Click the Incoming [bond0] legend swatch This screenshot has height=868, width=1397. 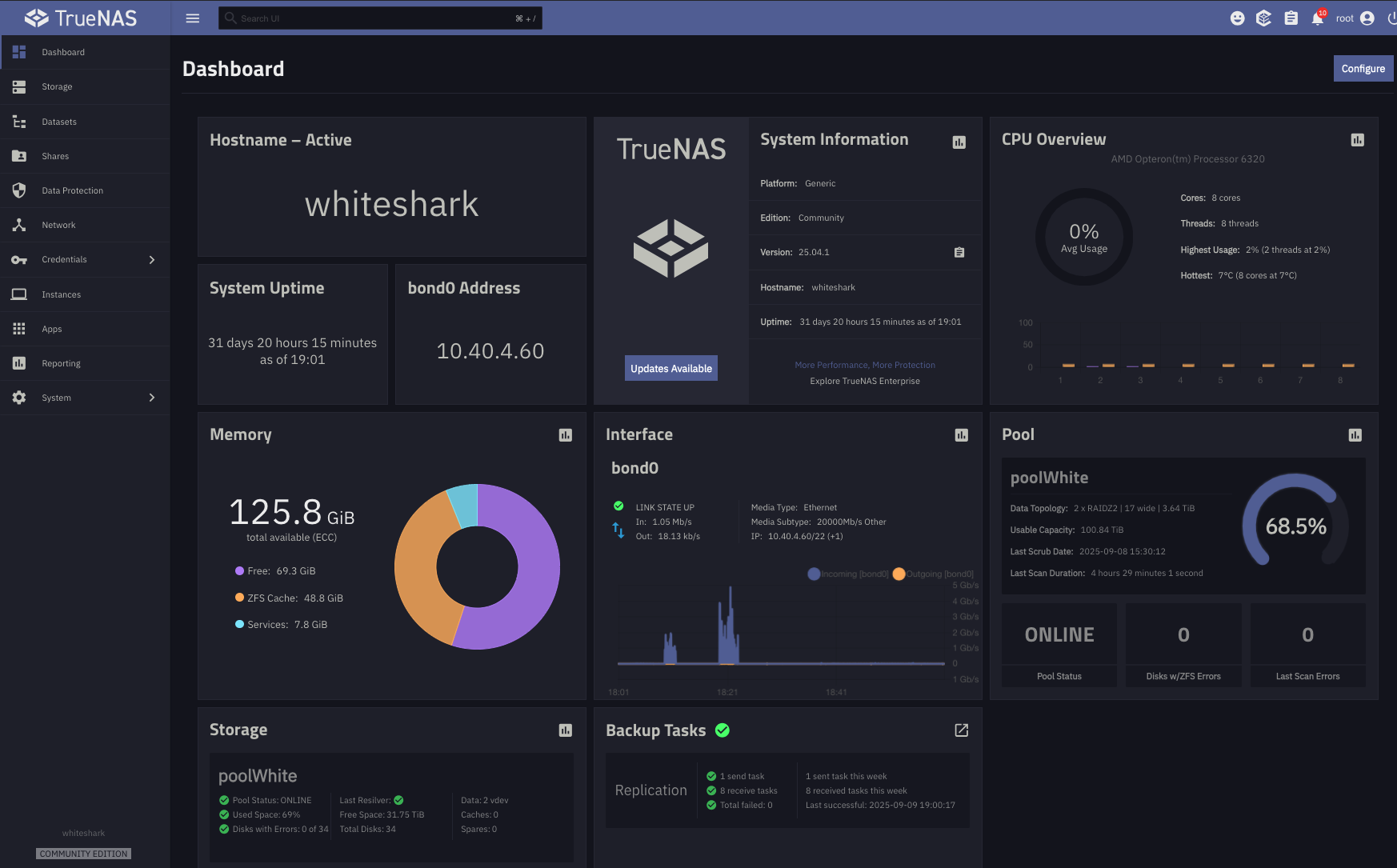814,574
